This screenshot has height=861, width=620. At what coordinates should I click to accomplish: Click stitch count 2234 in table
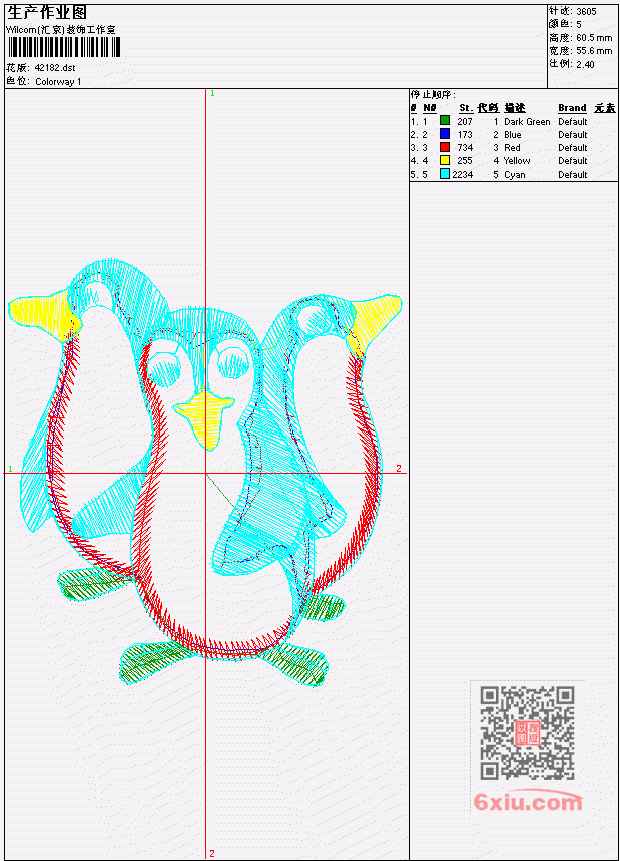pyautogui.click(x=462, y=175)
